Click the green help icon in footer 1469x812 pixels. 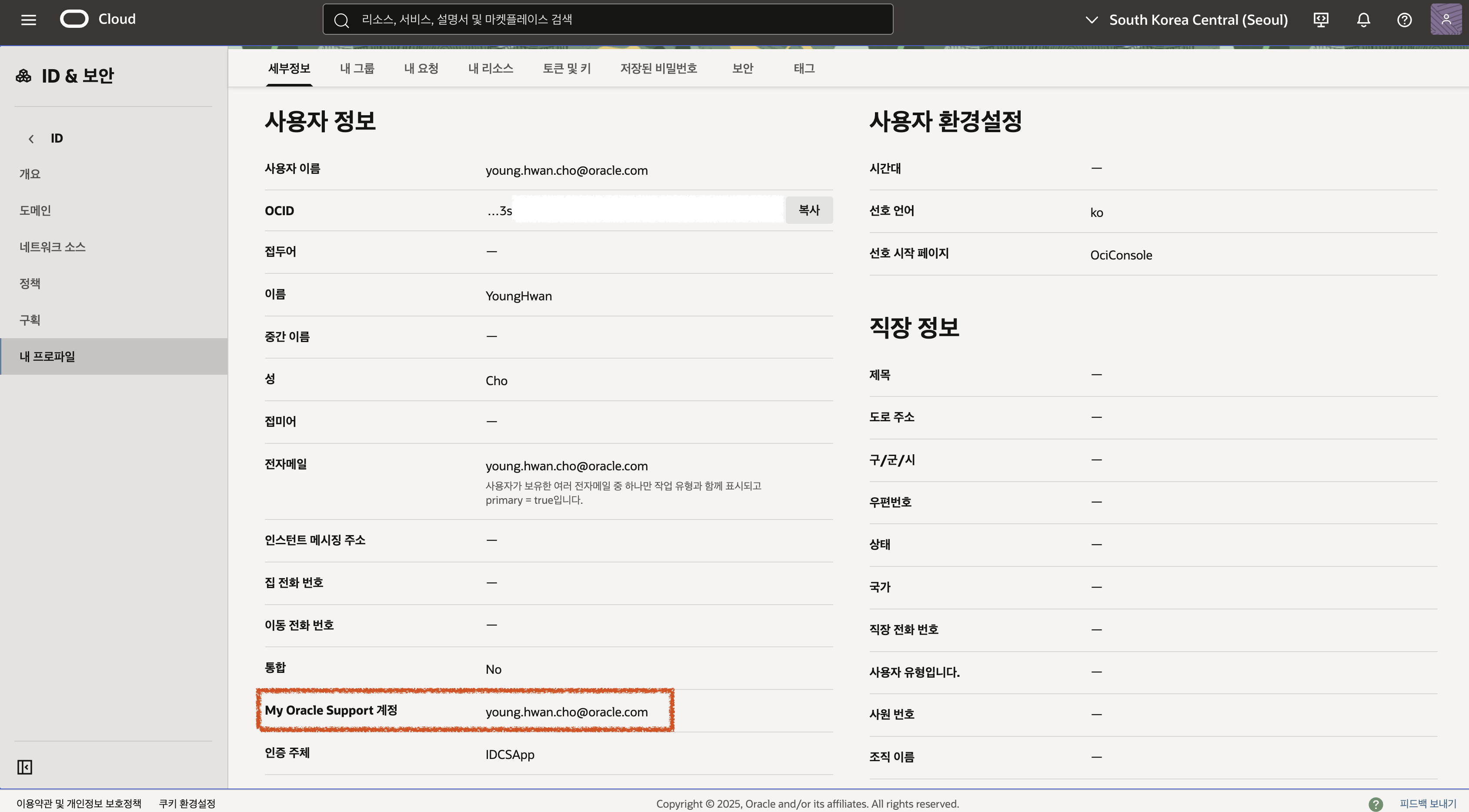[1376, 804]
